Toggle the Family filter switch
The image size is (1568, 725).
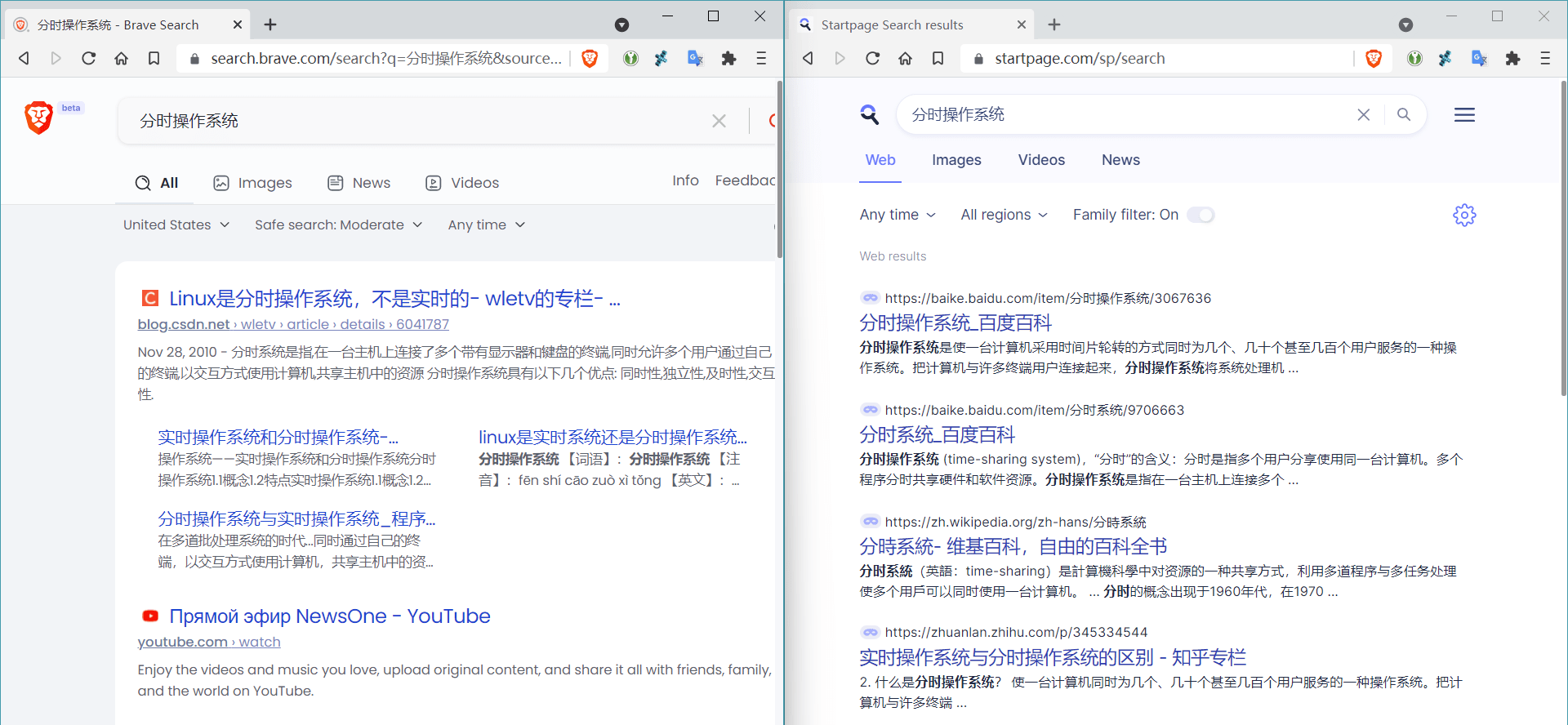(1200, 215)
